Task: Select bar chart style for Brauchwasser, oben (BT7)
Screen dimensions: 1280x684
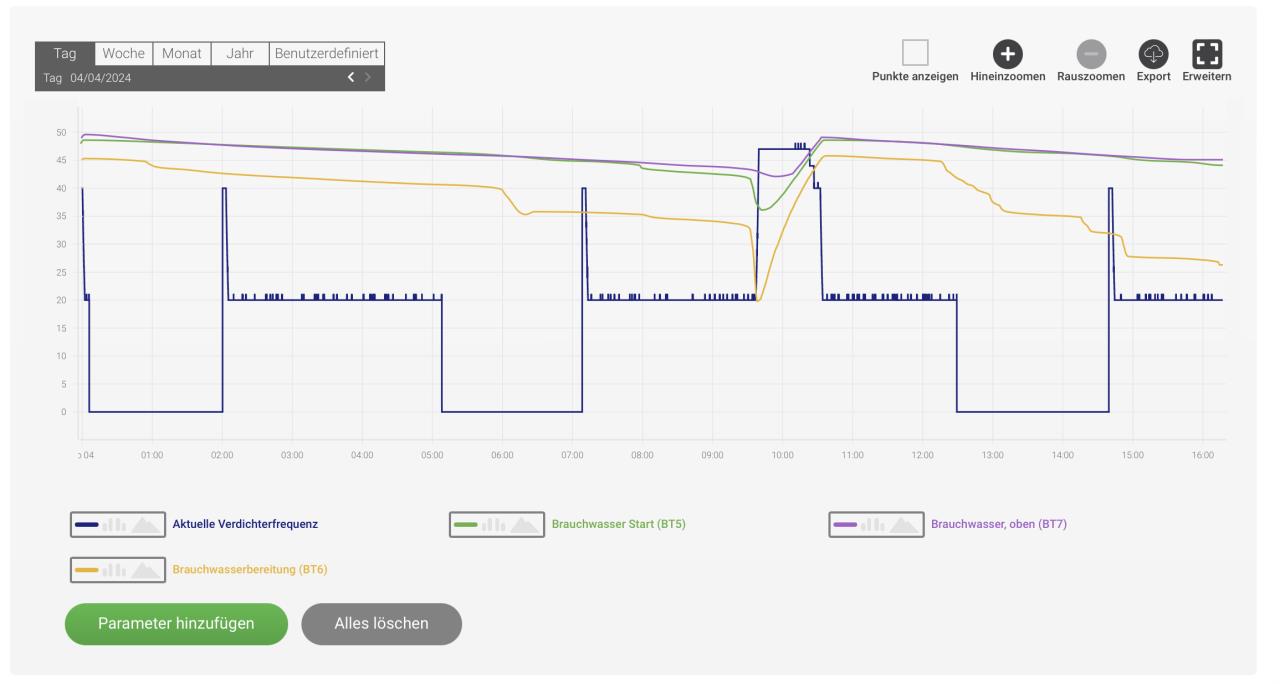Action: point(874,524)
